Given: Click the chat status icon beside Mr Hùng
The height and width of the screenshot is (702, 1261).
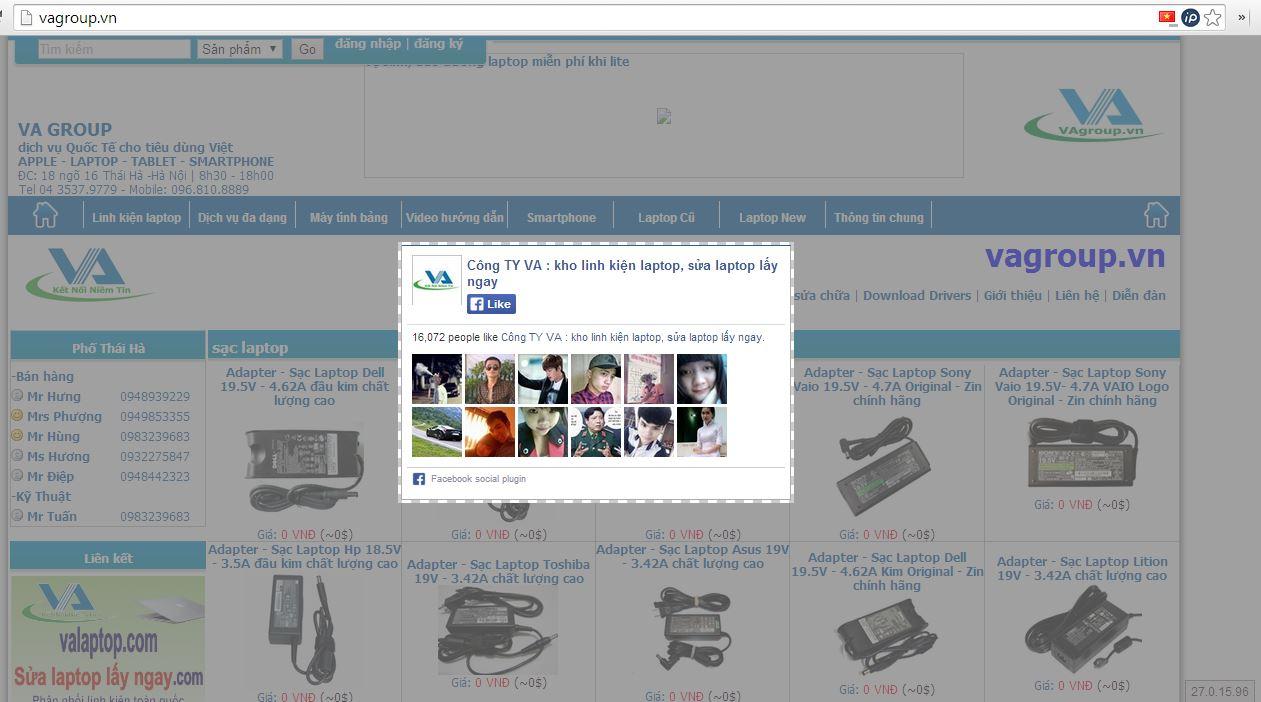Looking at the screenshot, I should (17, 436).
